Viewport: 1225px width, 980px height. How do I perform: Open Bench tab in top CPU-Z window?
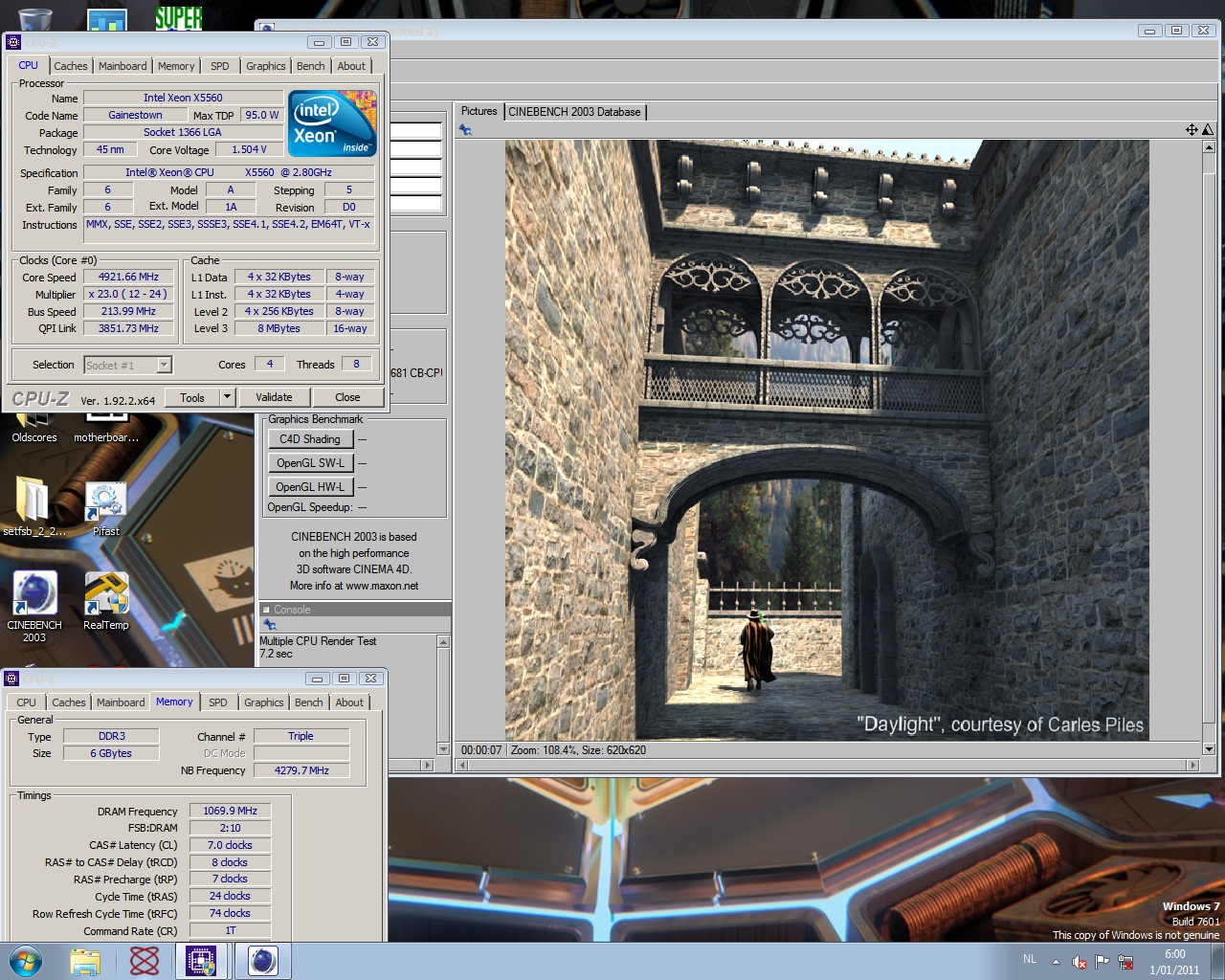[x=311, y=66]
